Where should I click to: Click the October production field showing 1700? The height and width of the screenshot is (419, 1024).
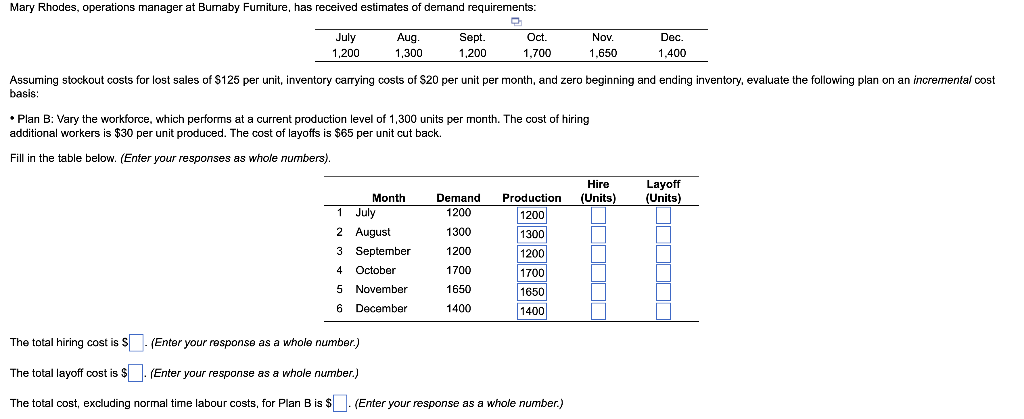click(532, 272)
